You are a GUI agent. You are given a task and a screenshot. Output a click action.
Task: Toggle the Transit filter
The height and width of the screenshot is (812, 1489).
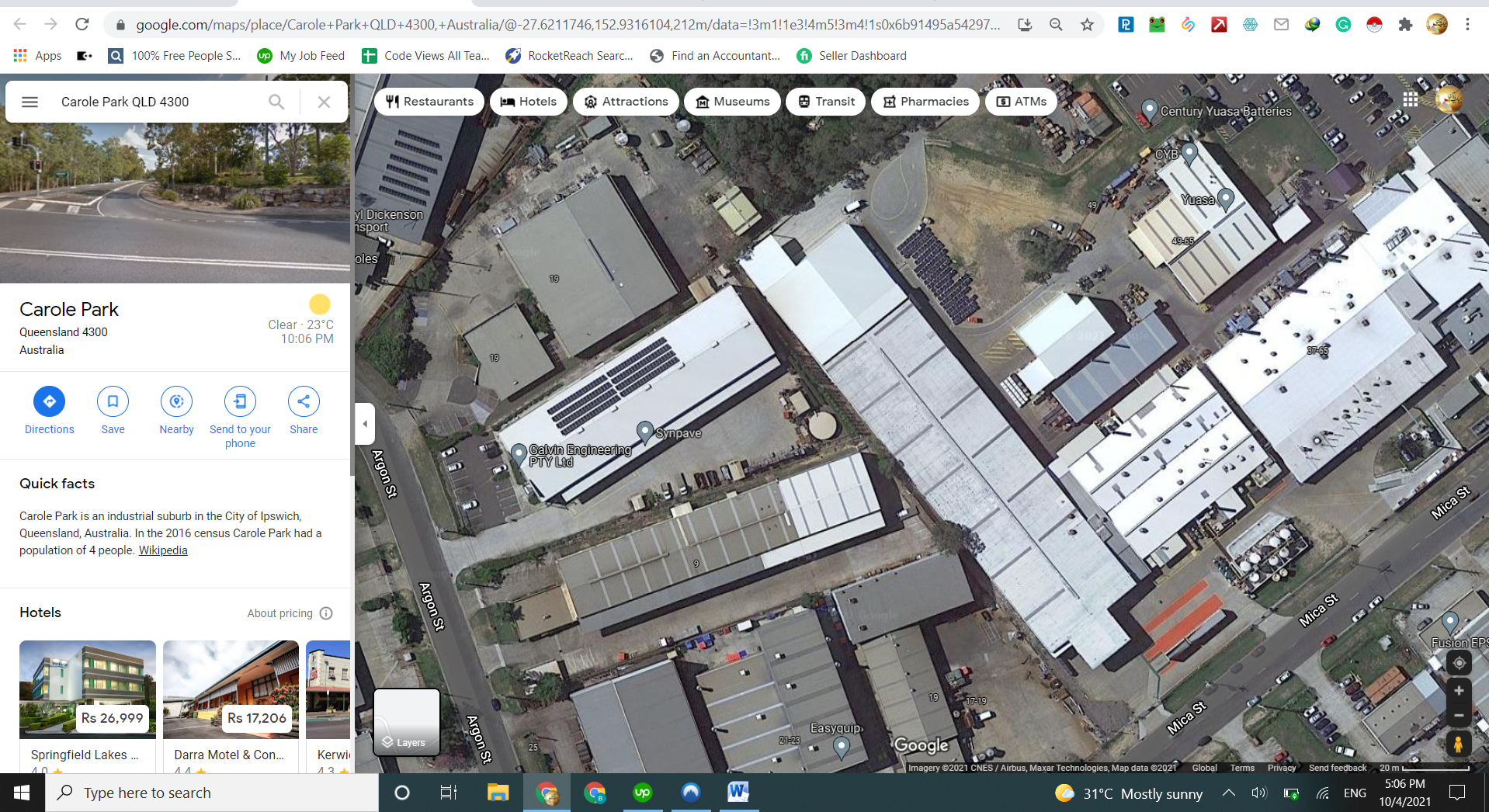(x=825, y=101)
